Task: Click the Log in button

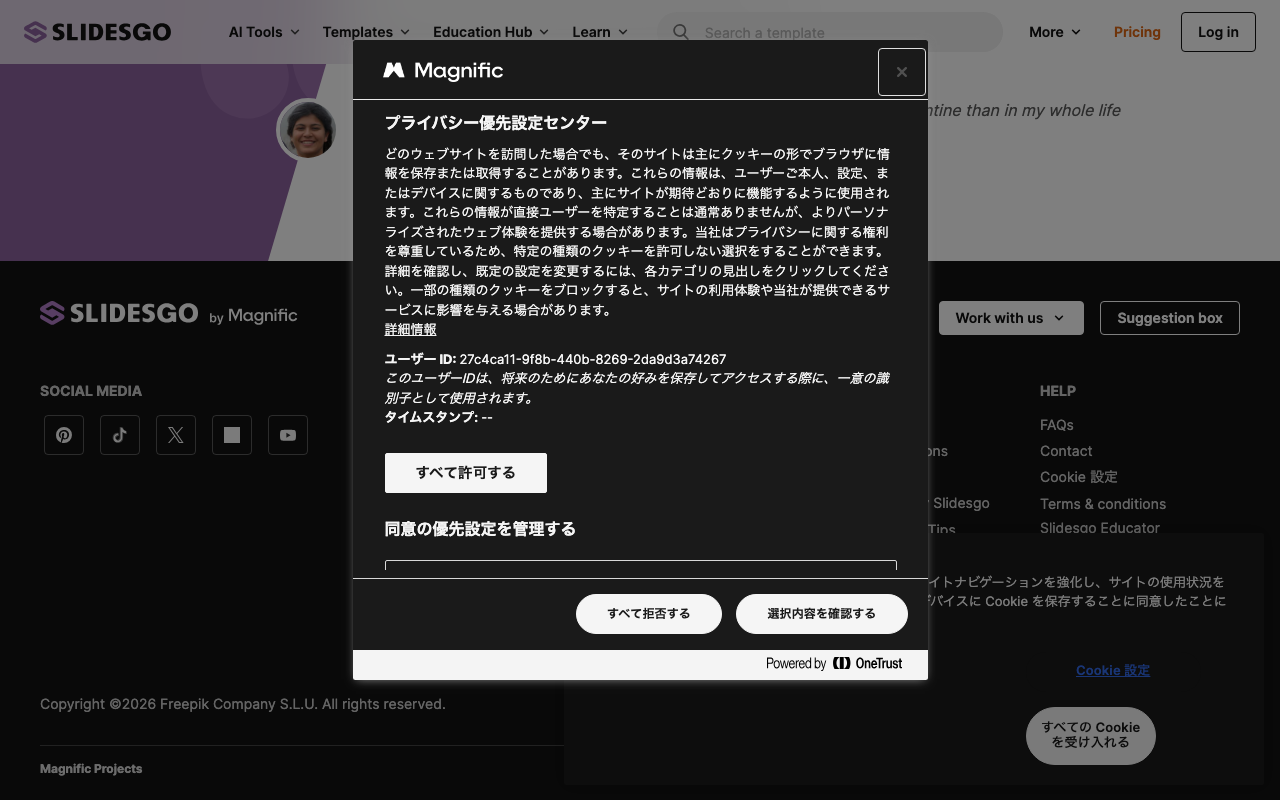Action: pos(1218,32)
